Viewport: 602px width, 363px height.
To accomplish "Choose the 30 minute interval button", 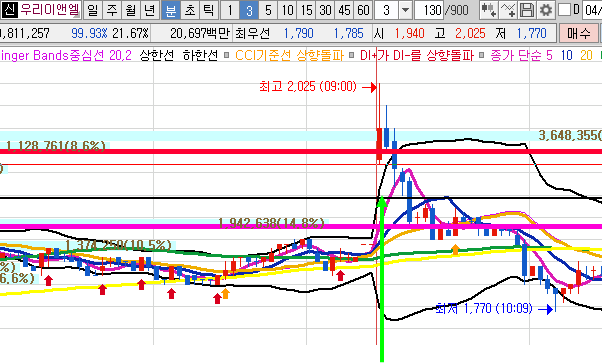I will coord(325,10).
